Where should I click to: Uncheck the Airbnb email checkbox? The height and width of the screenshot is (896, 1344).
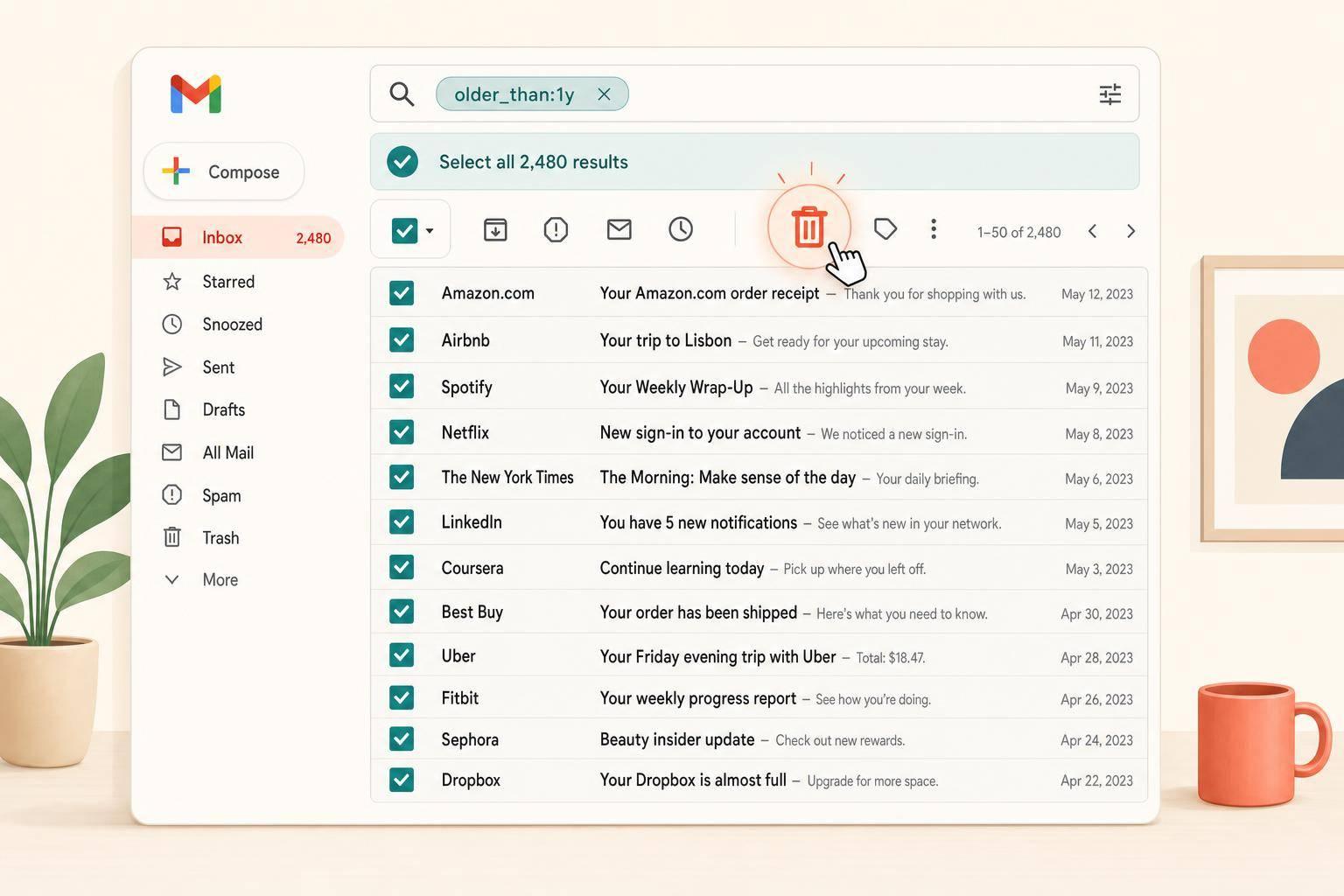click(x=402, y=339)
